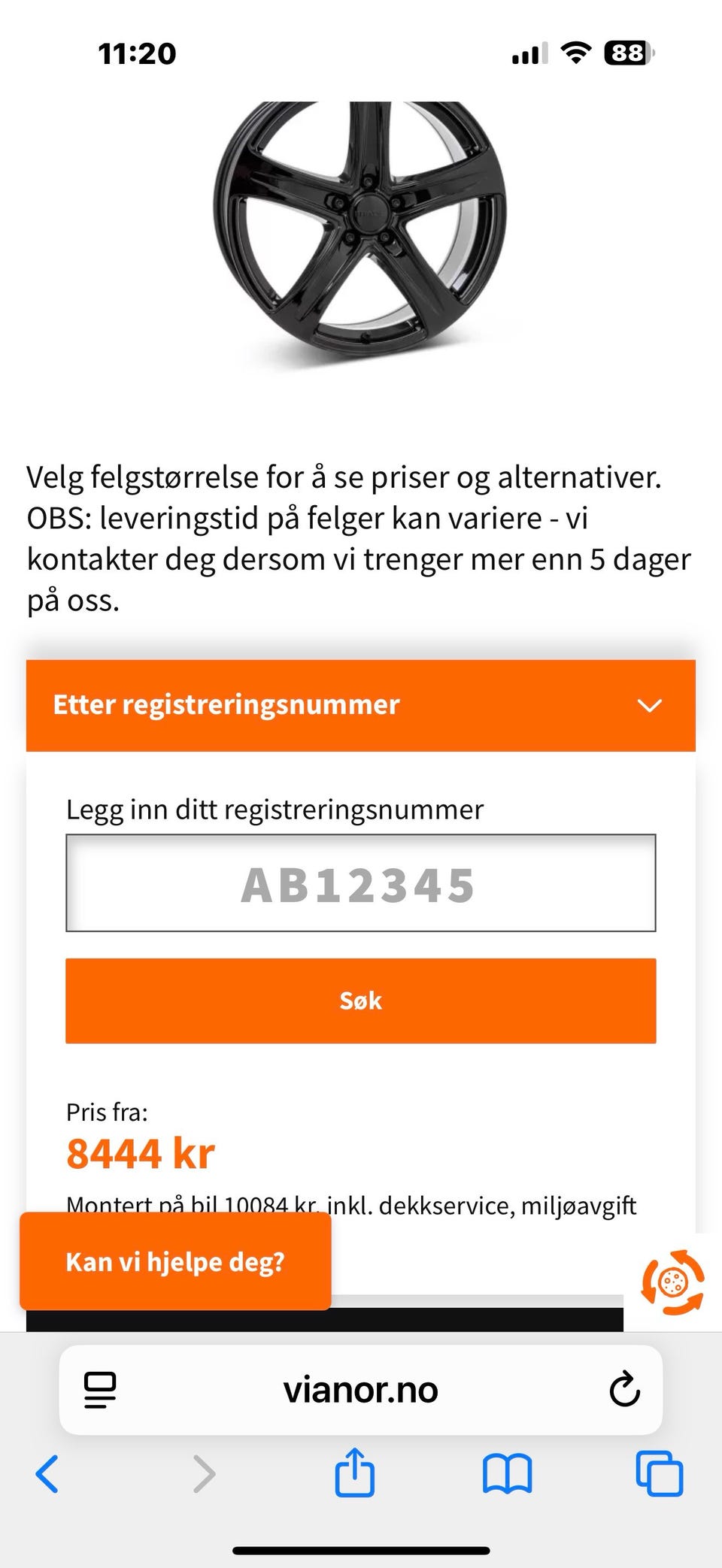This screenshot has height=1568, width=722.
Task: Open the Etter registreringsnummer header bar
Action: 301,704
